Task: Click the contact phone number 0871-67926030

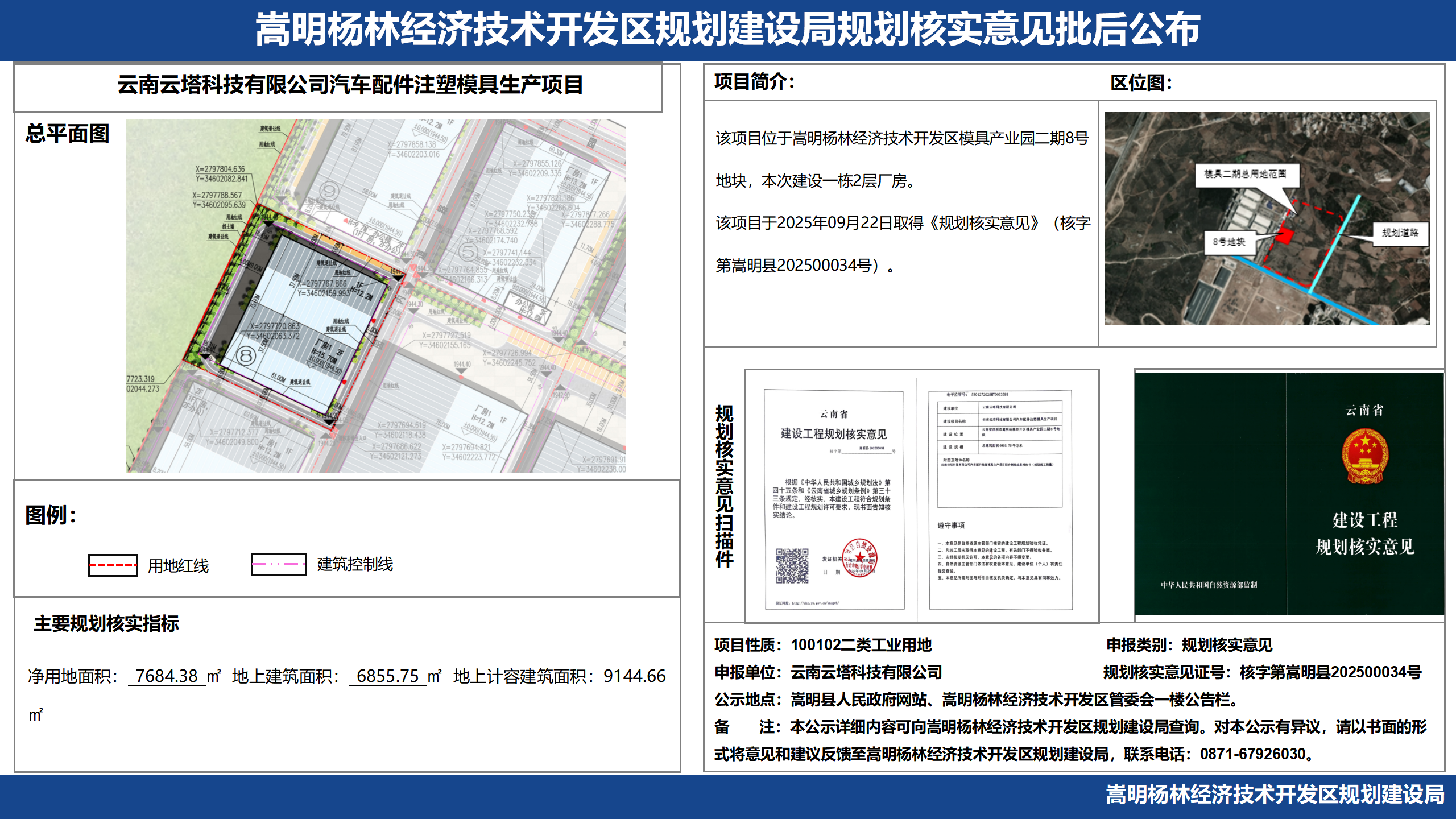Action: pos(1252,754)
